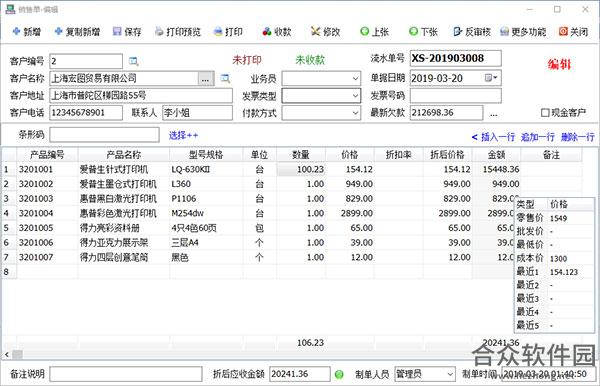Click the 产品名称 column header
This screenshot has width=600, height=386.
124,155
